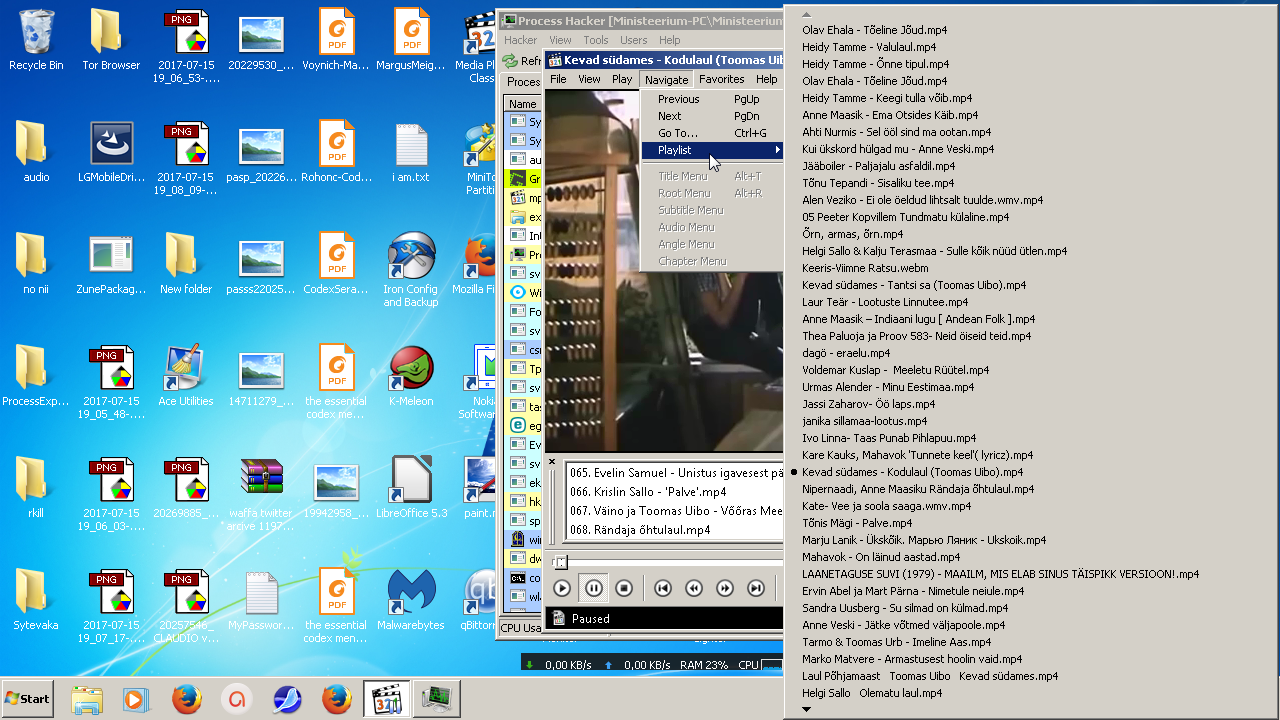
Task: Choose 'Olav Ehala - Tõeline Jõud.mp4' at top of playlist
Action: point(874,30)
